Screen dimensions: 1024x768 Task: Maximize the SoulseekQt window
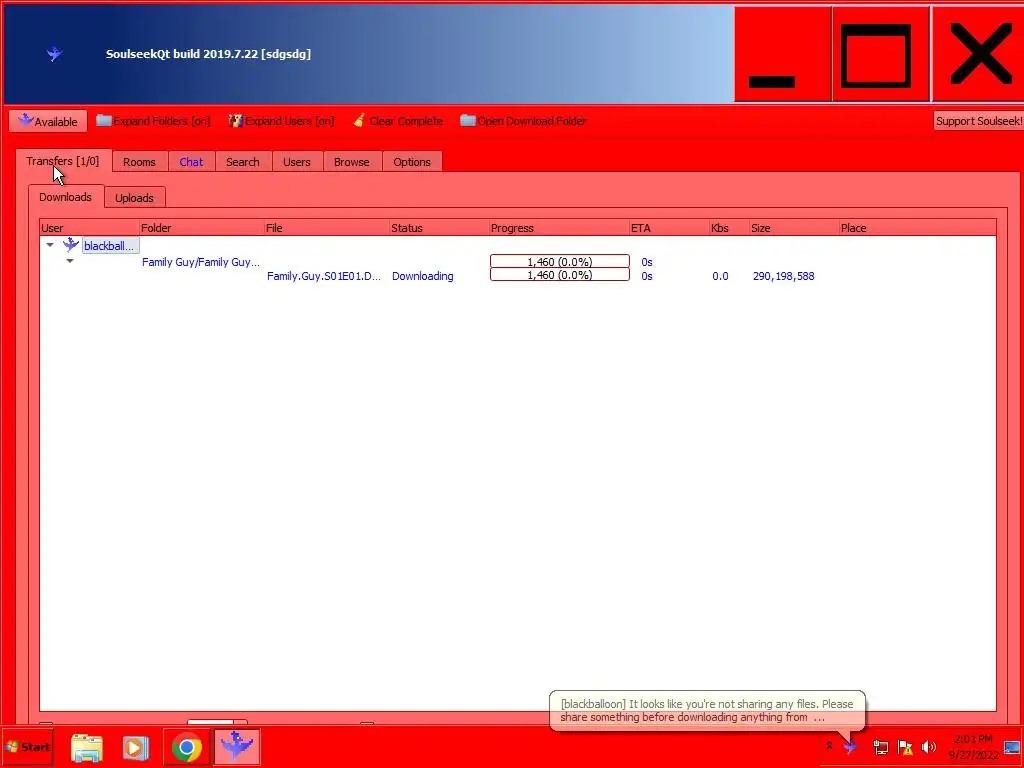click(881, 54)
